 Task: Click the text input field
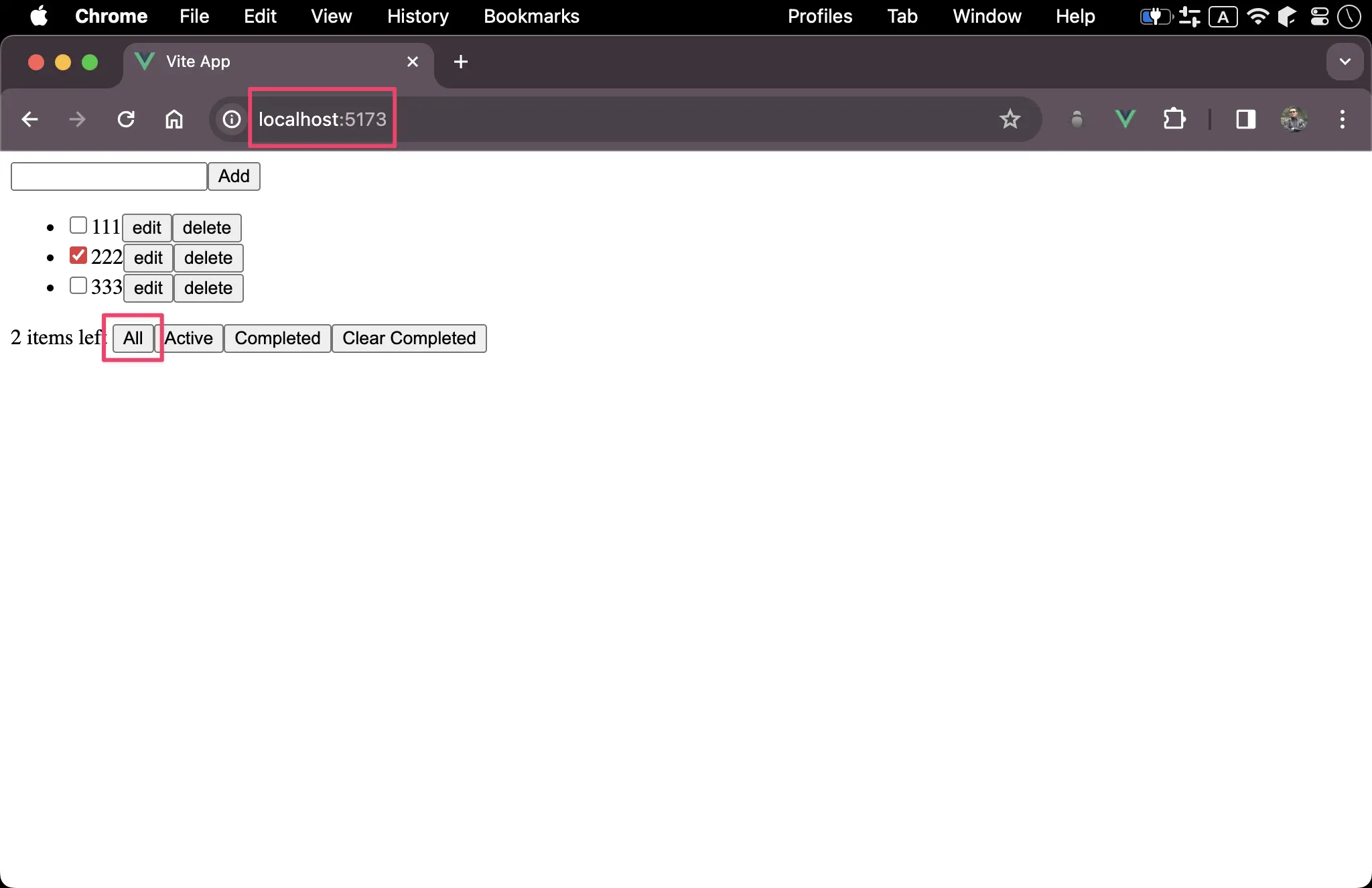click(108, 176)
